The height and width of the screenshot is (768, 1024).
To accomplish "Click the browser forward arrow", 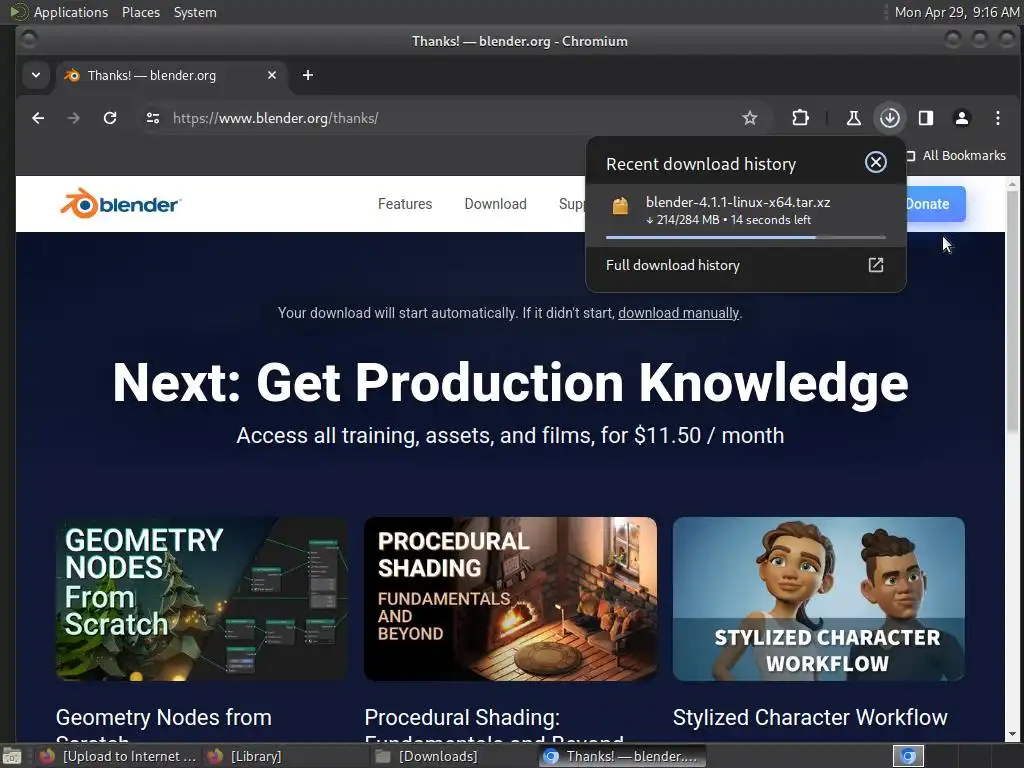I will [74, 118].
